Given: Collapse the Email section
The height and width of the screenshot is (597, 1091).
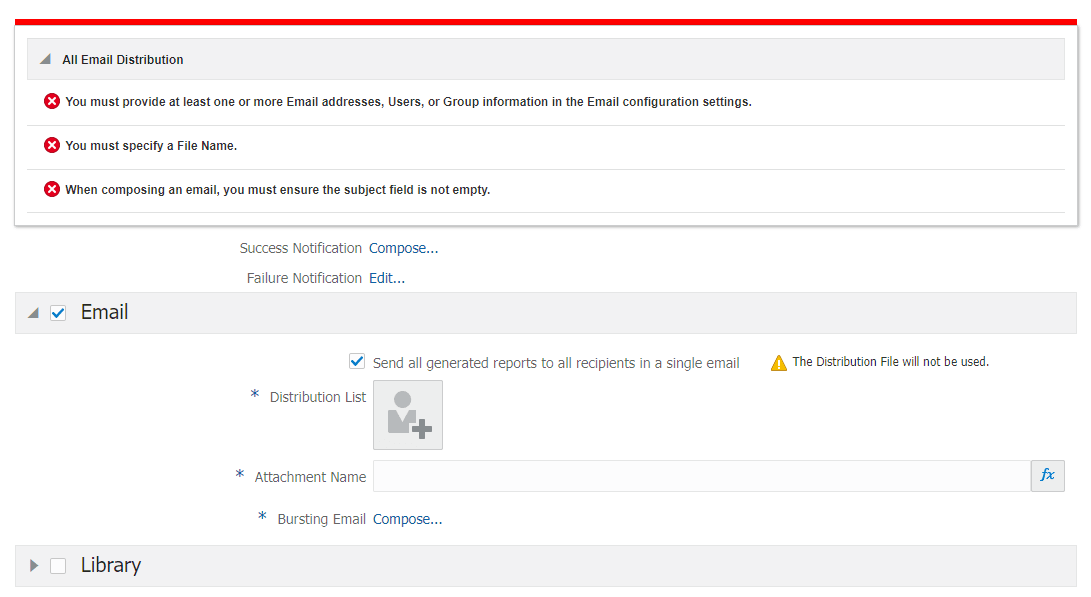Looking at the screenshot, I should (34, 313).
